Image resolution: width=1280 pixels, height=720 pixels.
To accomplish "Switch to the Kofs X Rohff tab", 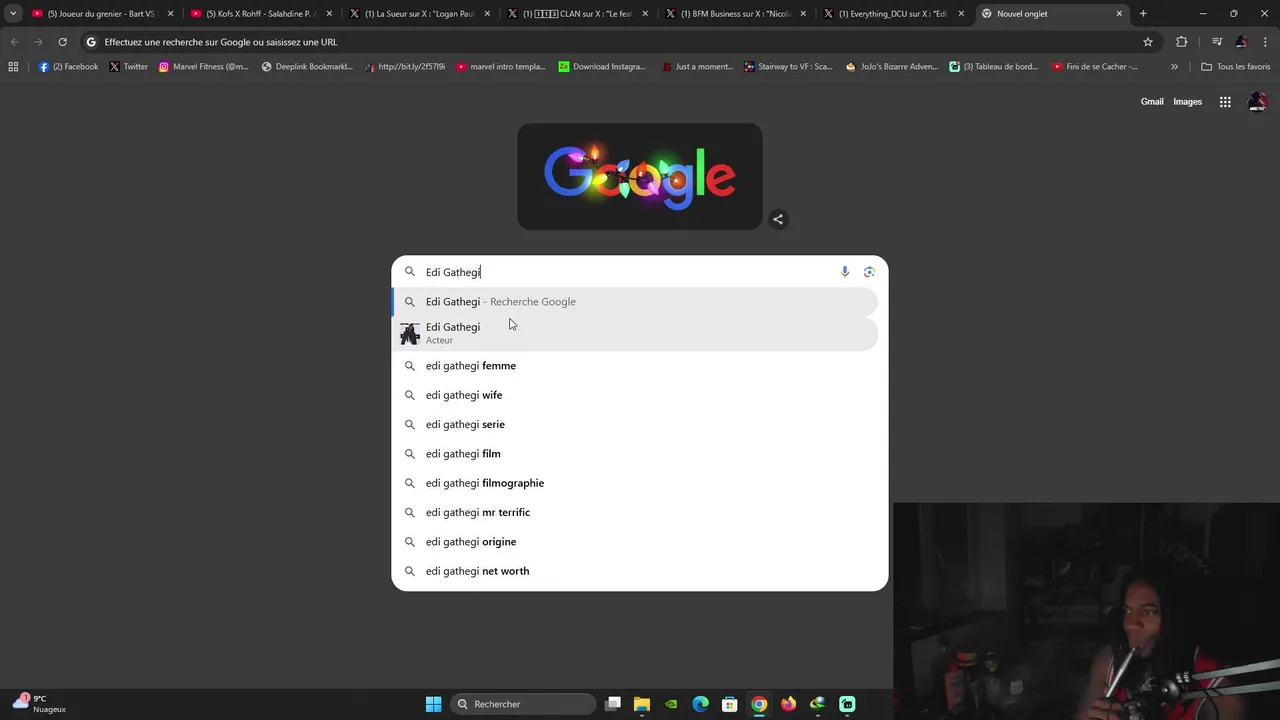I will (x=261, y=14).
